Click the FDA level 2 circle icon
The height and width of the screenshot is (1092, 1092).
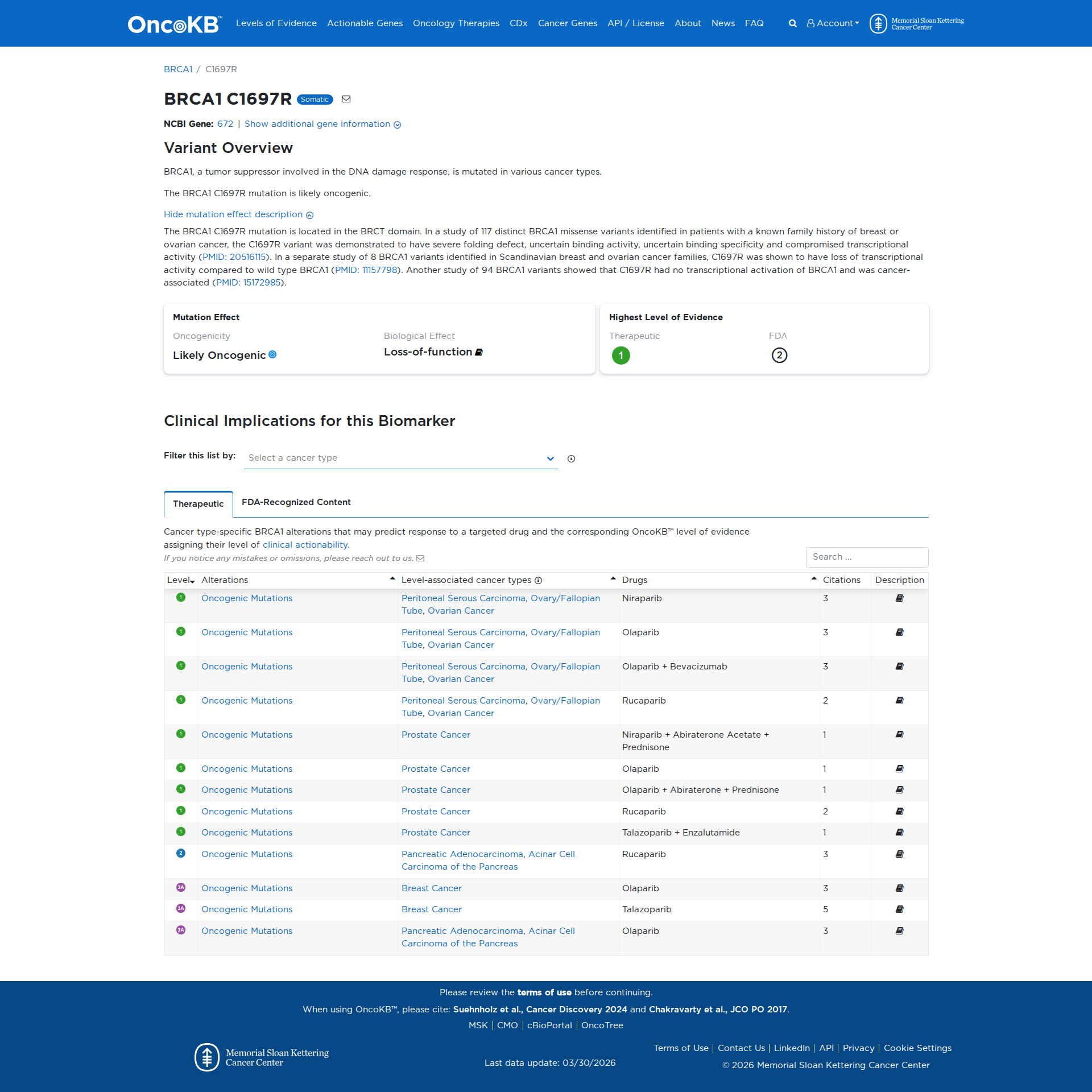(779, 355)
